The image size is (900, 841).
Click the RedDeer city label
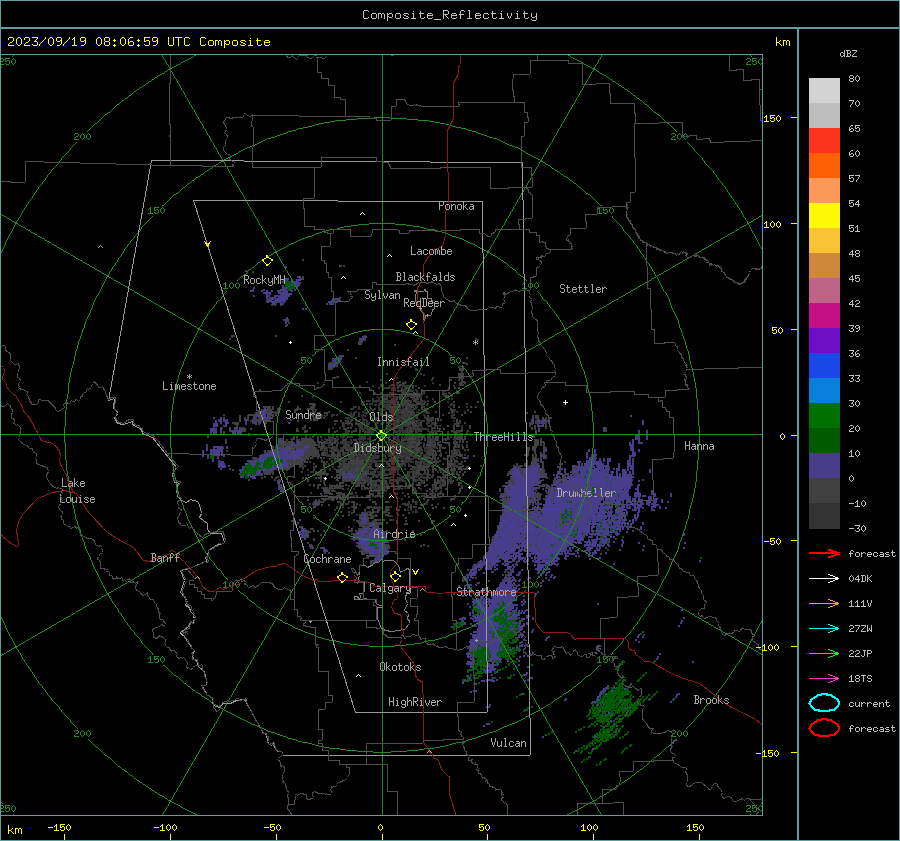tap(424, 303)
